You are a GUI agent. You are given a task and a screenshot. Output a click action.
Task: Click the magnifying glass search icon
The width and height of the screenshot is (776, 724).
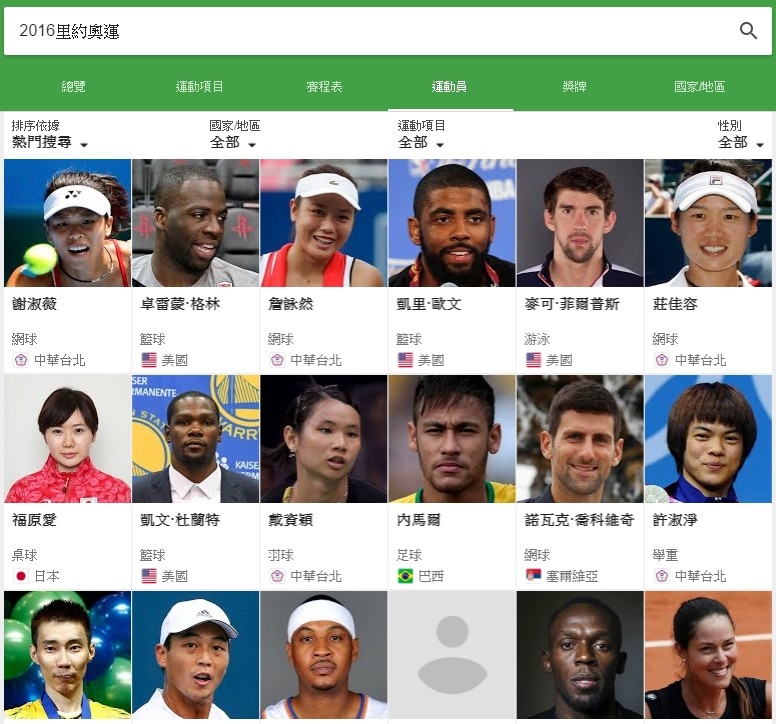pos(748,31)
